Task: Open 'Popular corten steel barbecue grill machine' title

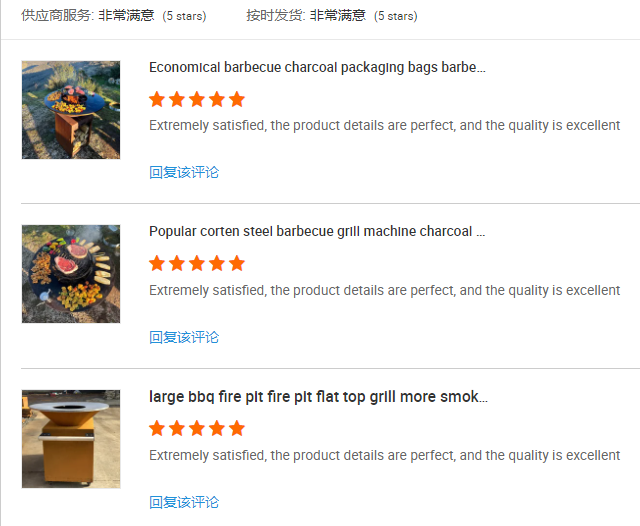Action: (317, 232)
